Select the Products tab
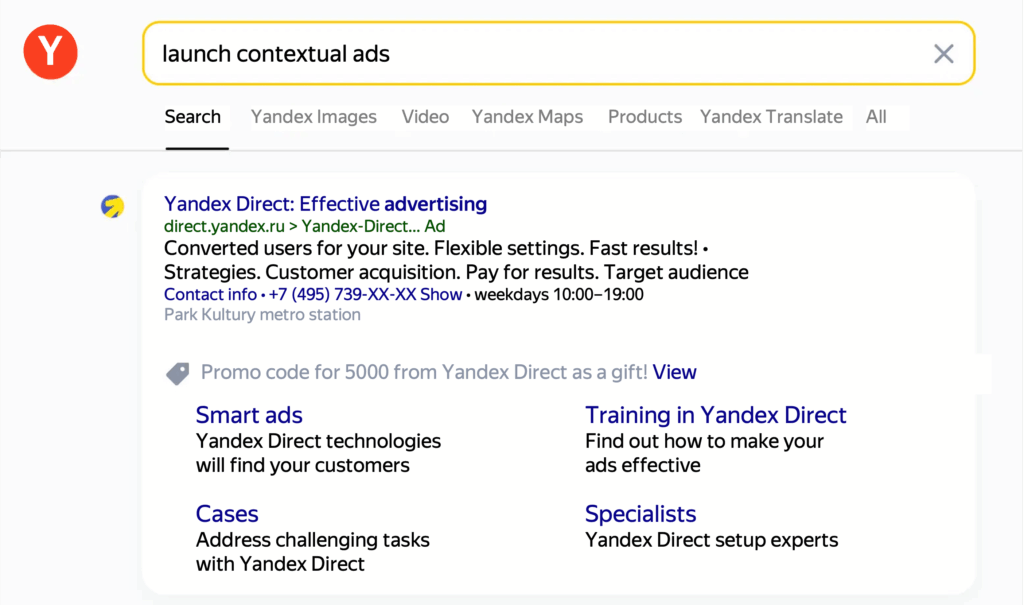The width and height of the screenshot is (1024, 605). tap(645, 117)
